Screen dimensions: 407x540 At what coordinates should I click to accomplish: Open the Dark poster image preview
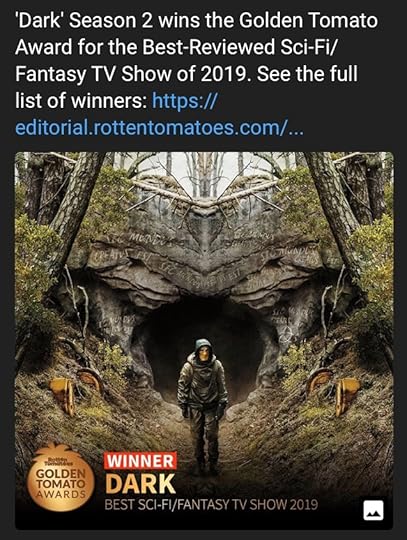(204, 340)
